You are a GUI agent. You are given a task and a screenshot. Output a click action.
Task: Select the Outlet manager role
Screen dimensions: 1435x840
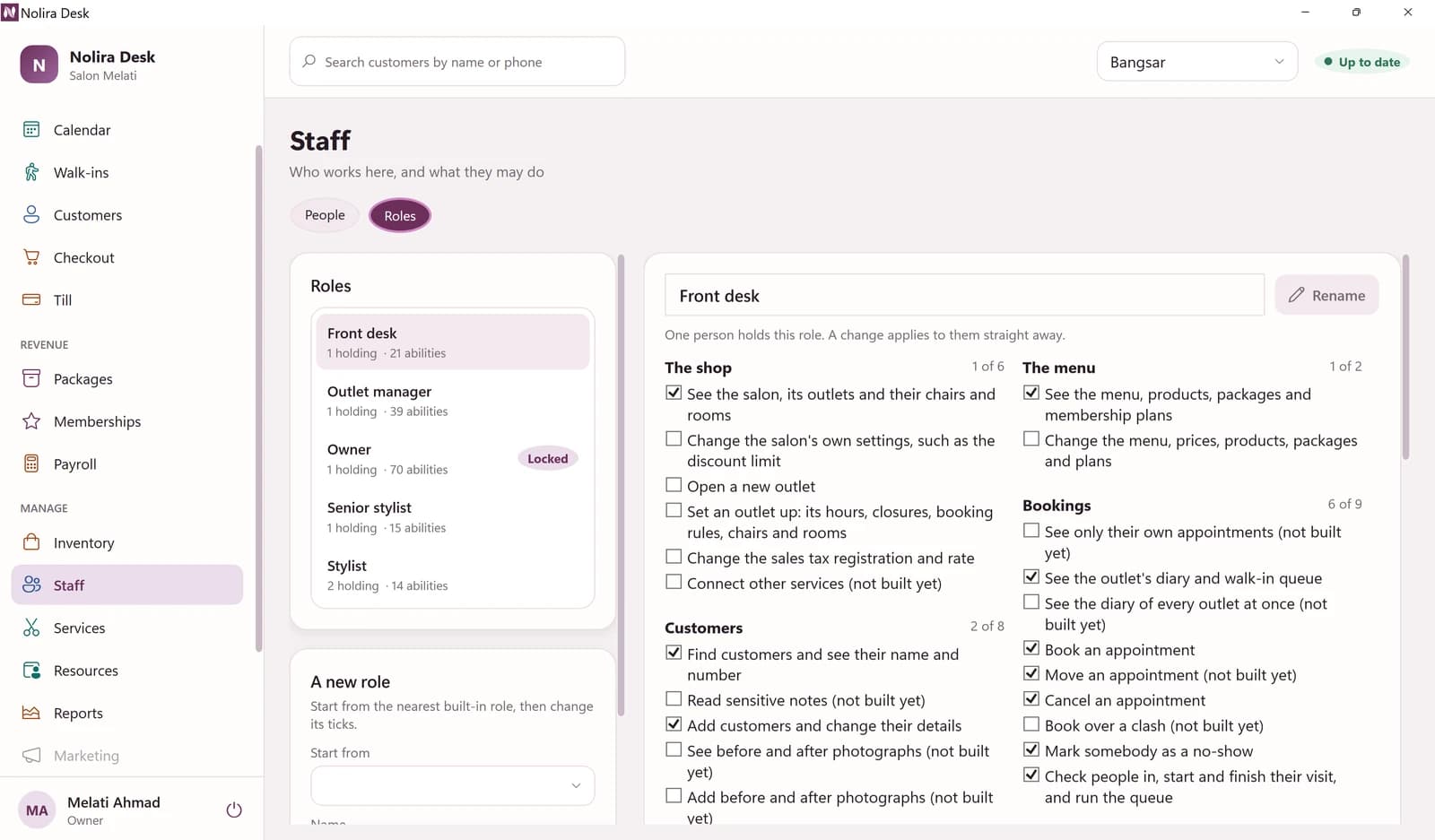click(x=452, y=401)
